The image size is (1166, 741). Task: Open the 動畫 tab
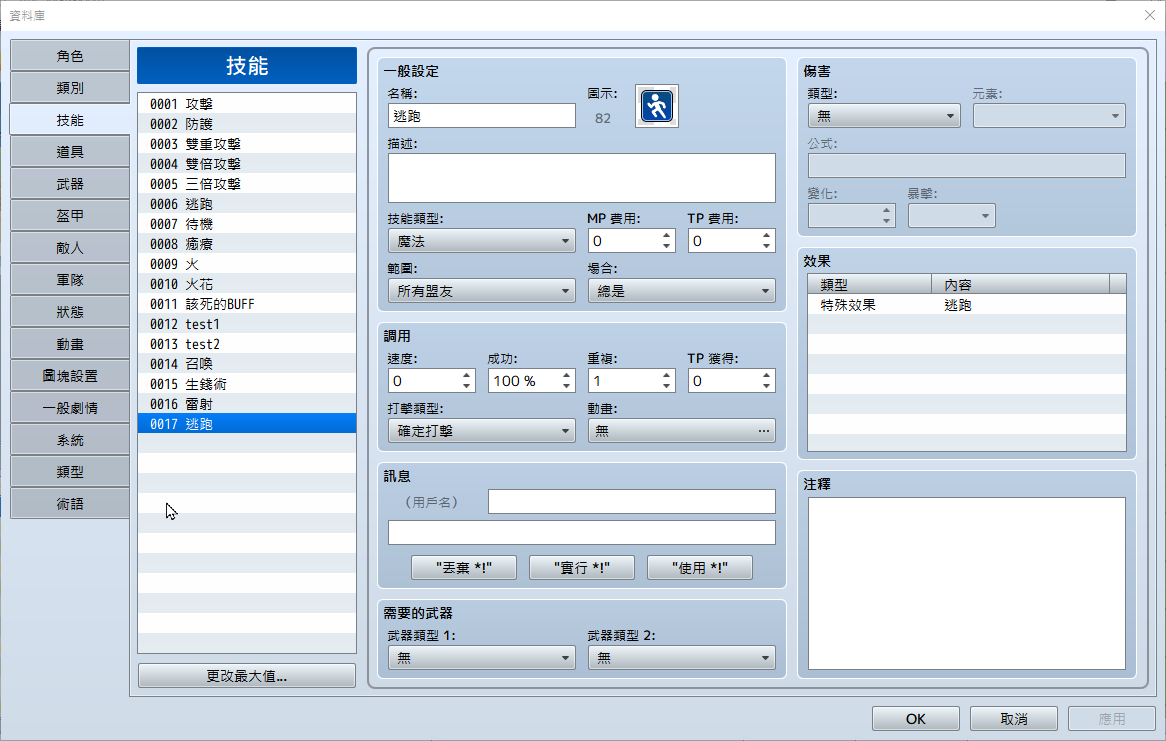point(70,344)
